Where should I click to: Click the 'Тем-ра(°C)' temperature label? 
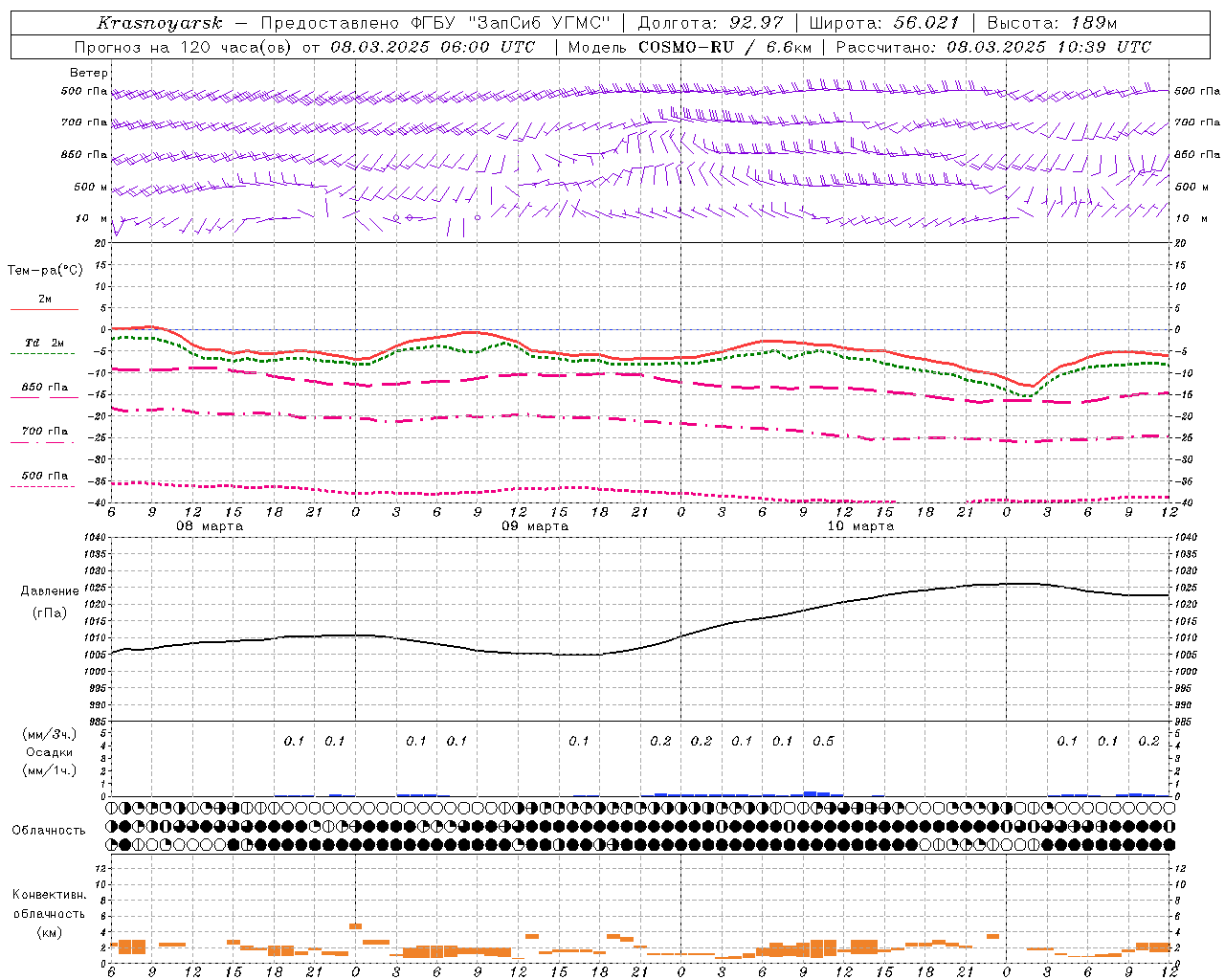45,271
